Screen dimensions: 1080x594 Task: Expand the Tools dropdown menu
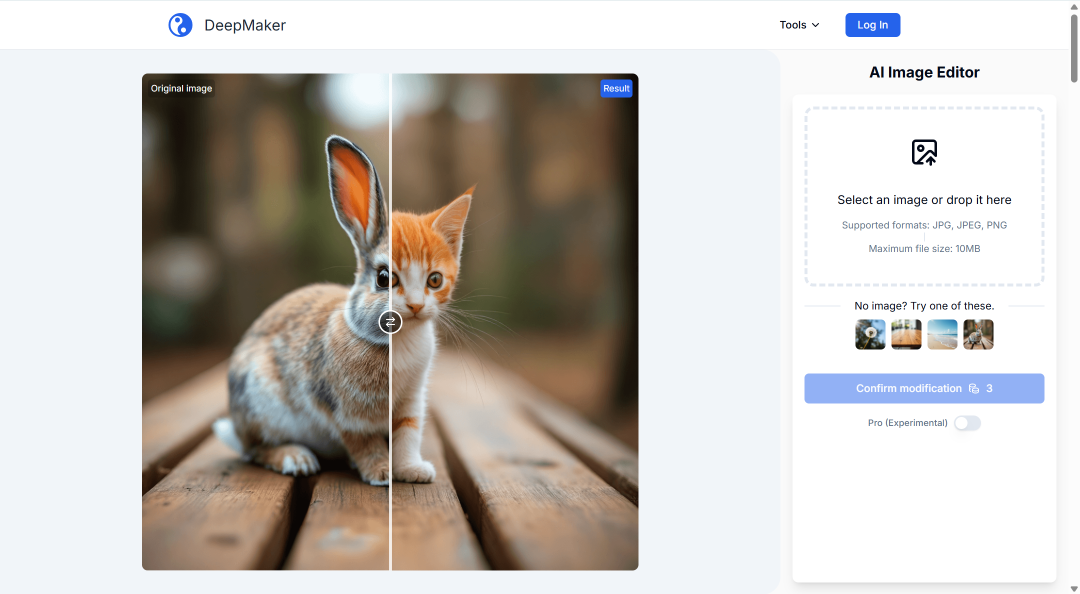[x=799, y=25]
